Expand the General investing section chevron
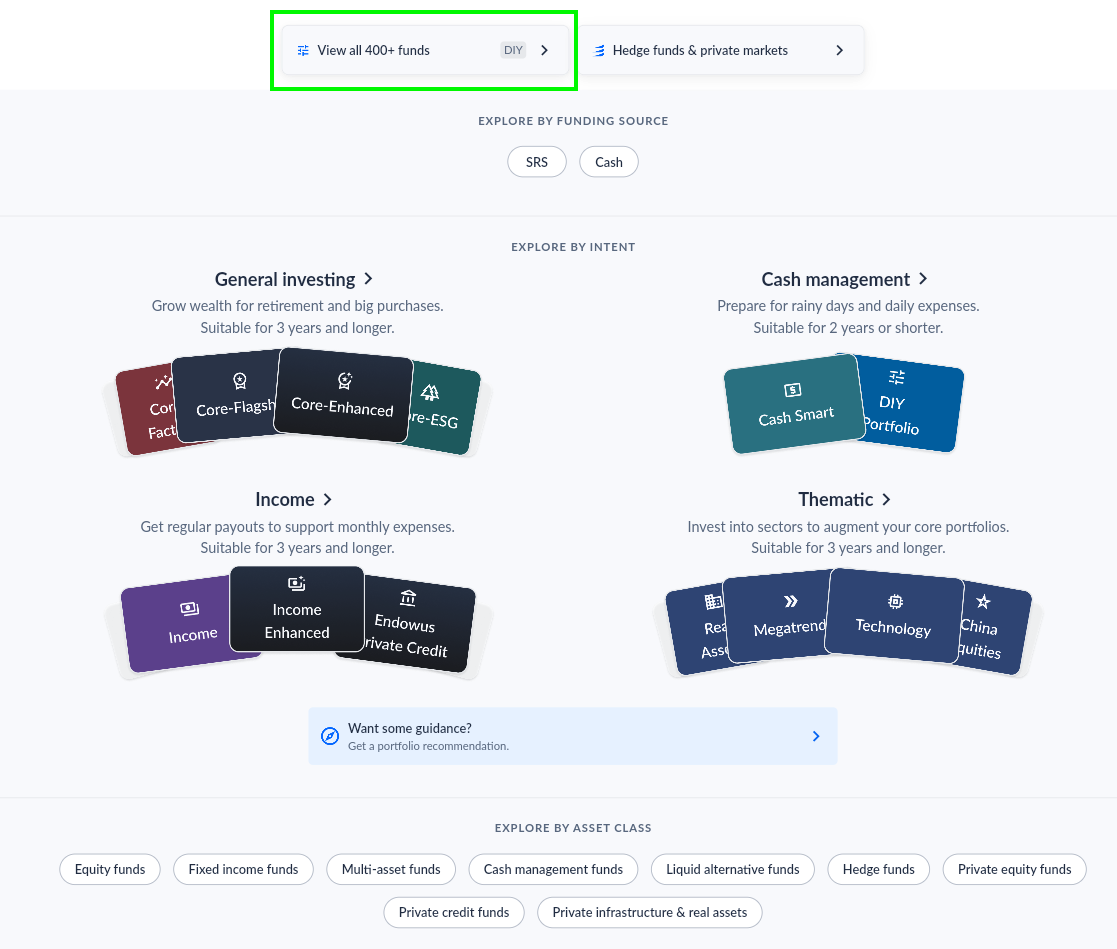 click(369, 279)
